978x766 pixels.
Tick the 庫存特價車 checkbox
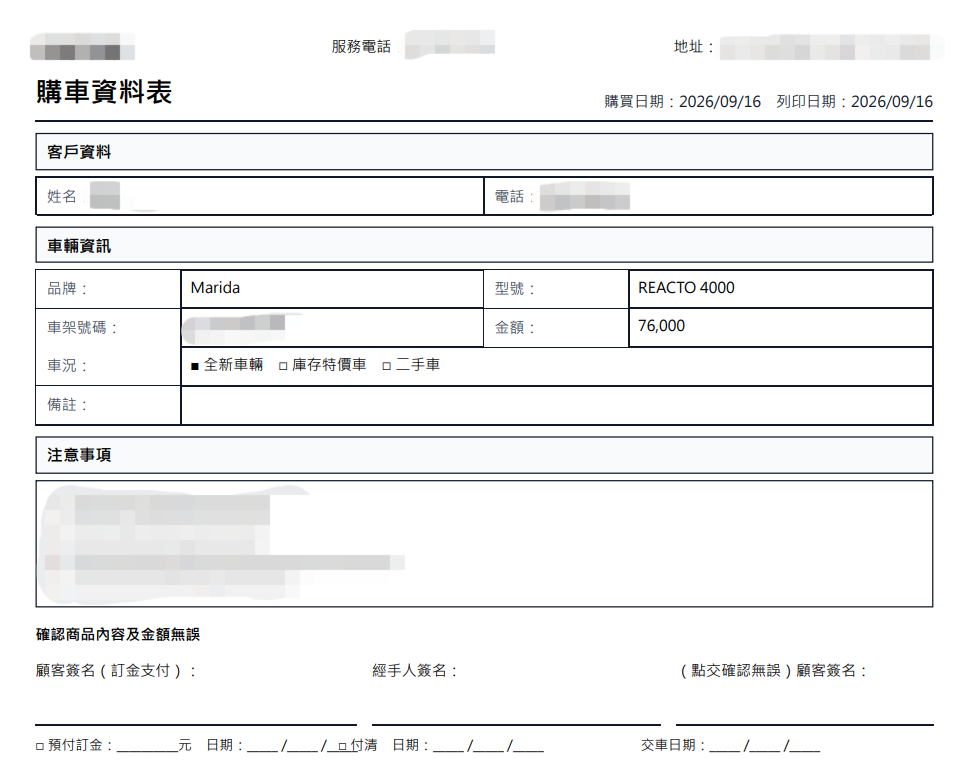click(283, 366)
